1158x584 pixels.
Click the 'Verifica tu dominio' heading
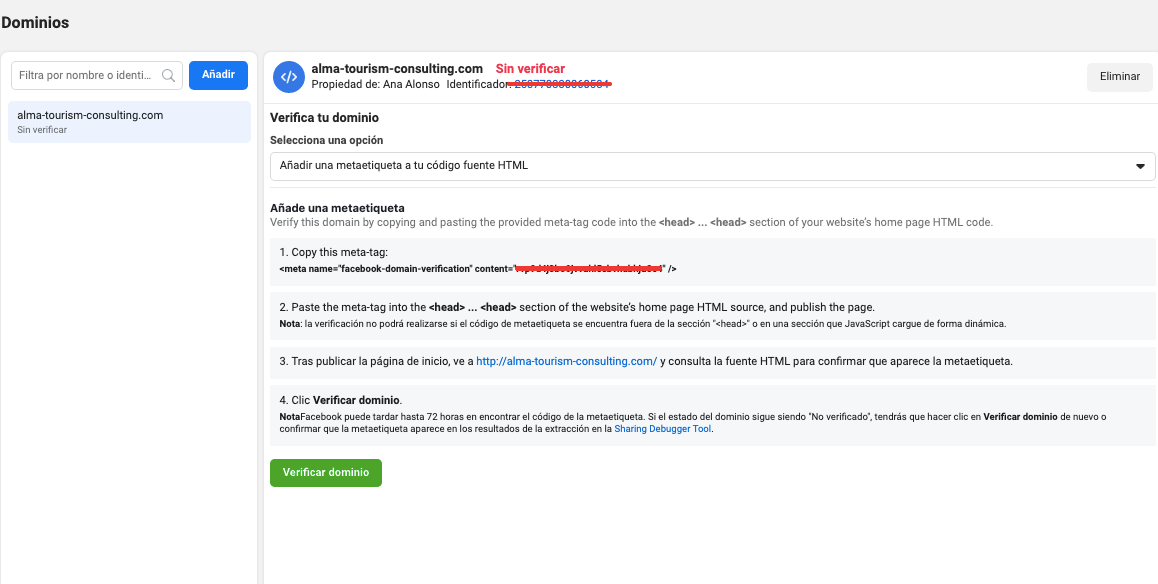coord(324,117)
